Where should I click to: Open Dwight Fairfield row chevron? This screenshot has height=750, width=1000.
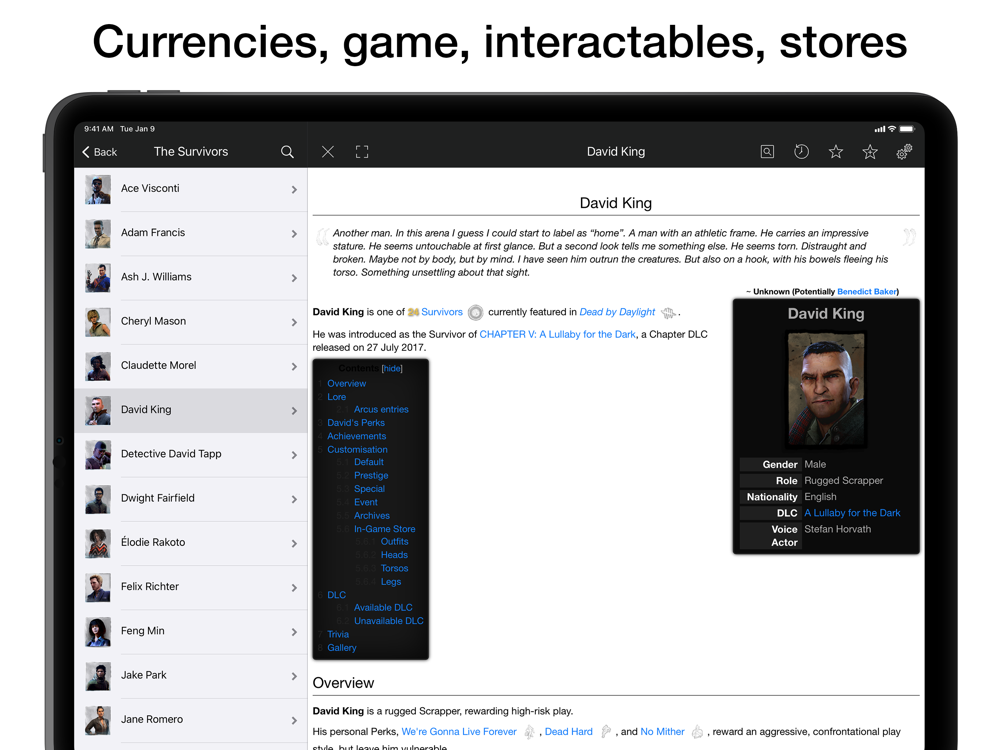pos(294,499)
